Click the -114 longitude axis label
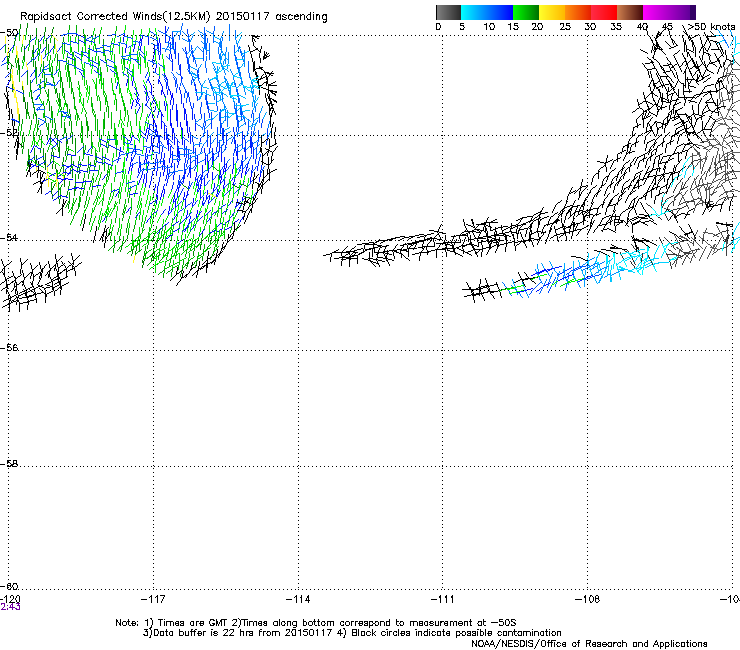Viewport: 740px width, 650px height. tap(298, 599)
